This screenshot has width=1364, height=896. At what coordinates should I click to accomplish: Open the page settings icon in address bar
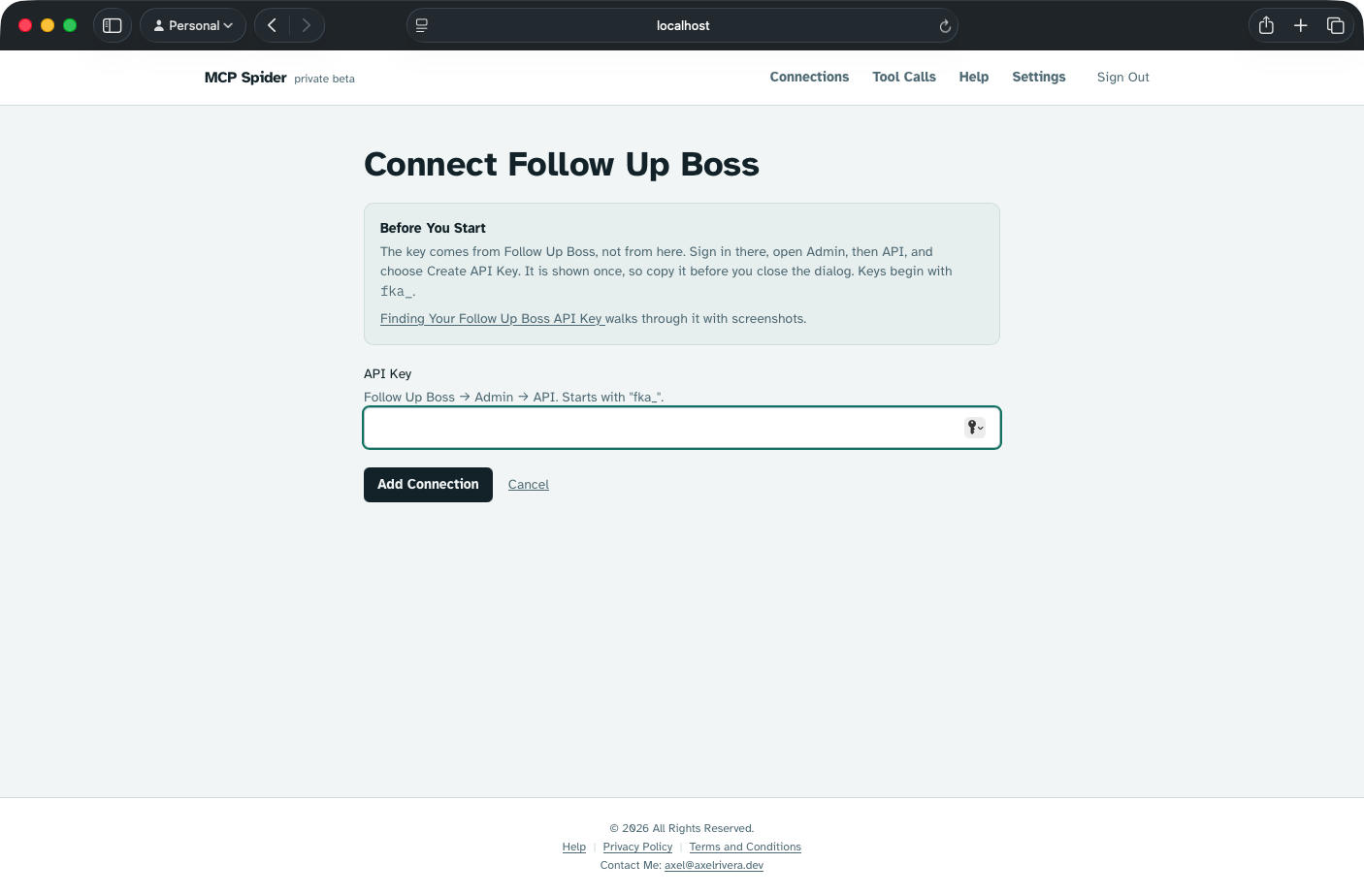pyautogui.click(x=422, y=25)
